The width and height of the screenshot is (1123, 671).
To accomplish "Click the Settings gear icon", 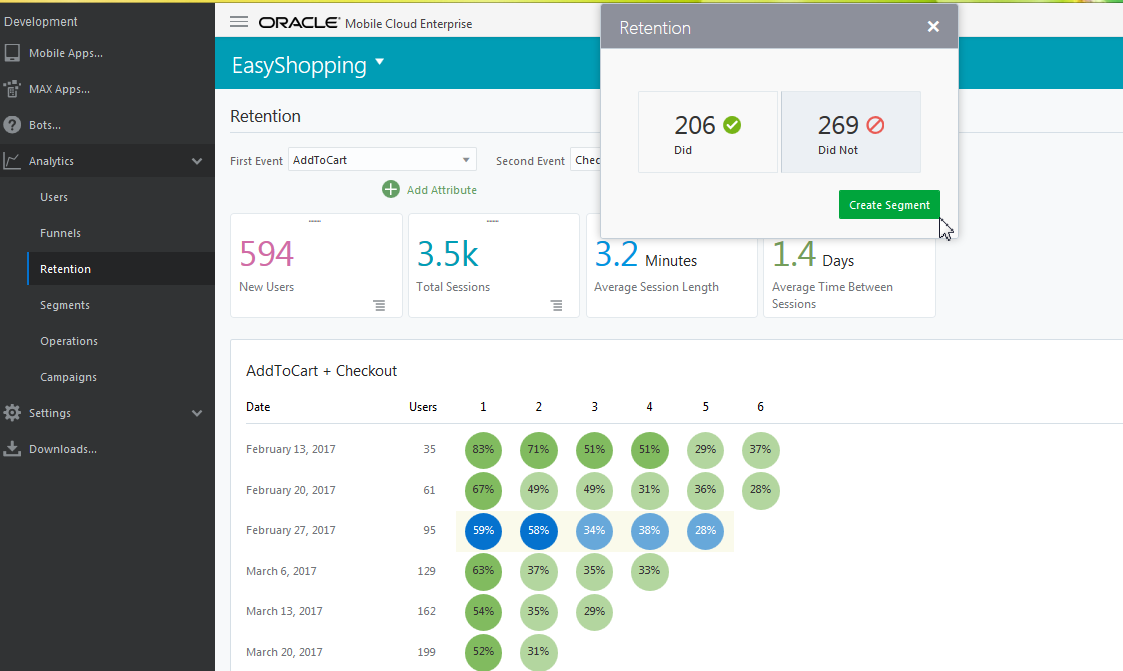I will tap(12, 412).
